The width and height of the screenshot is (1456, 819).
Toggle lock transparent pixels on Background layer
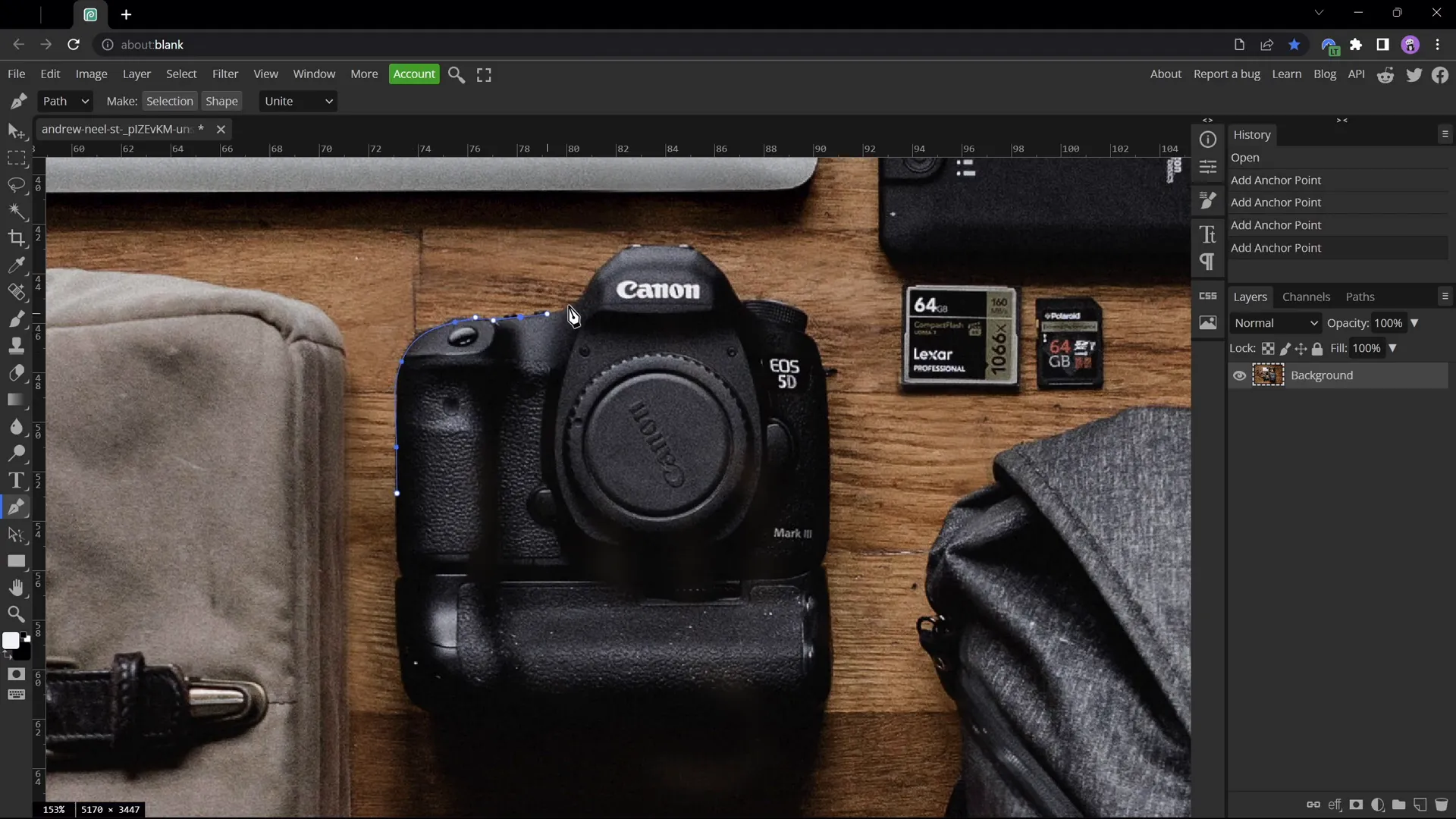coord(1268,348)
